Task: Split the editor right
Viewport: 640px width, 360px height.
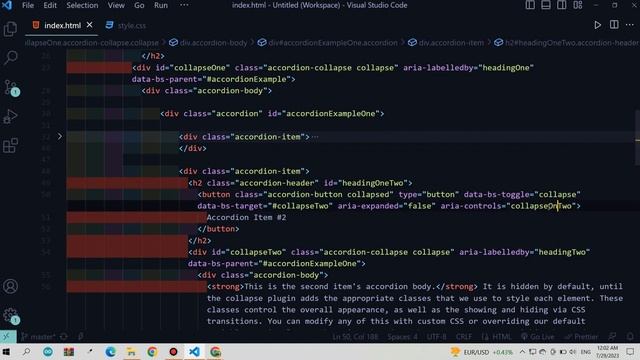Action: 614,25
